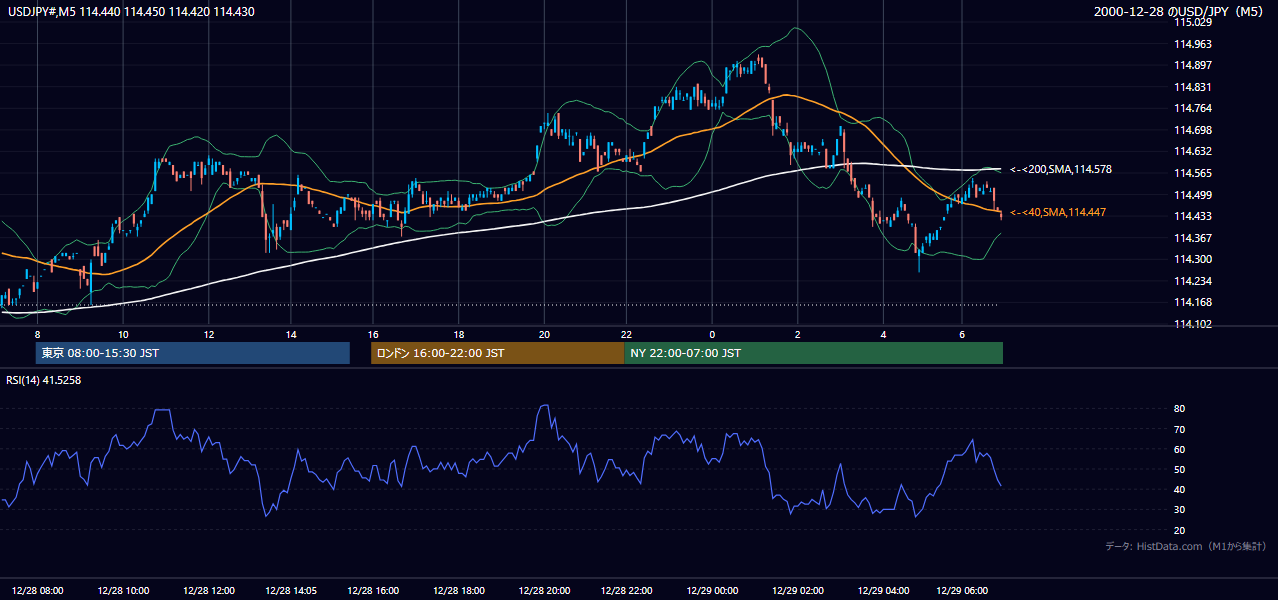Click bottom time label 12/28 14:05

[293, 591]
